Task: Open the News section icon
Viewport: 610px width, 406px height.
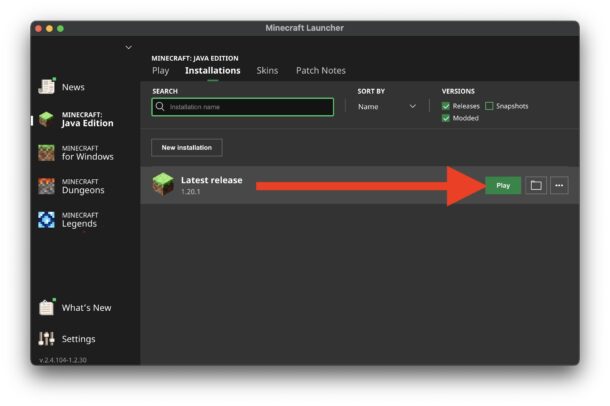Action: (x=46, y=87)
